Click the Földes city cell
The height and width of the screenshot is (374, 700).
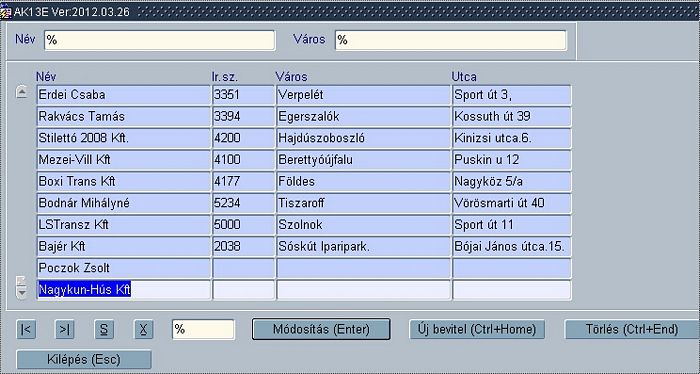point(363,182)
